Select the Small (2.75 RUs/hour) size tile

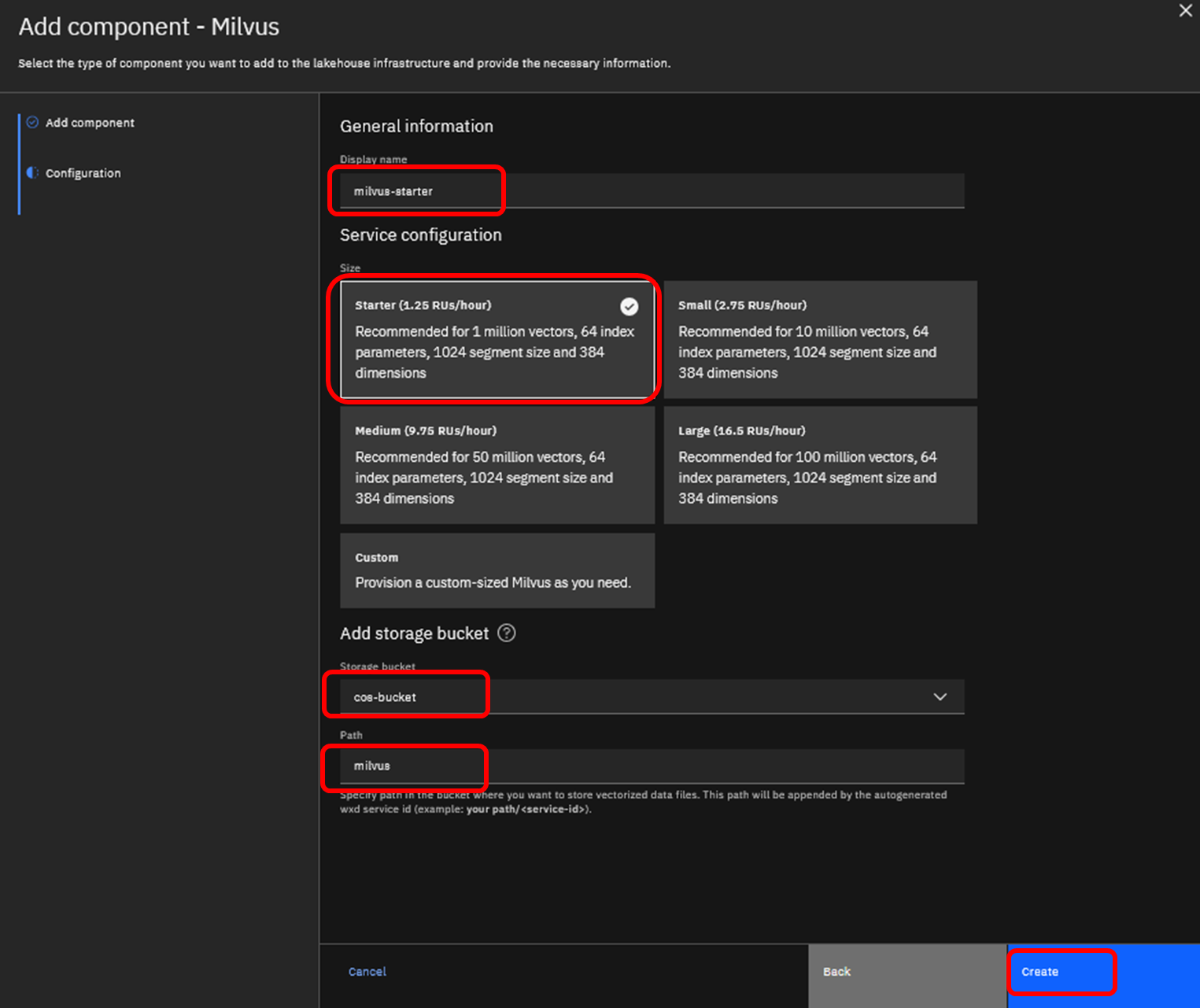point(820,339)
